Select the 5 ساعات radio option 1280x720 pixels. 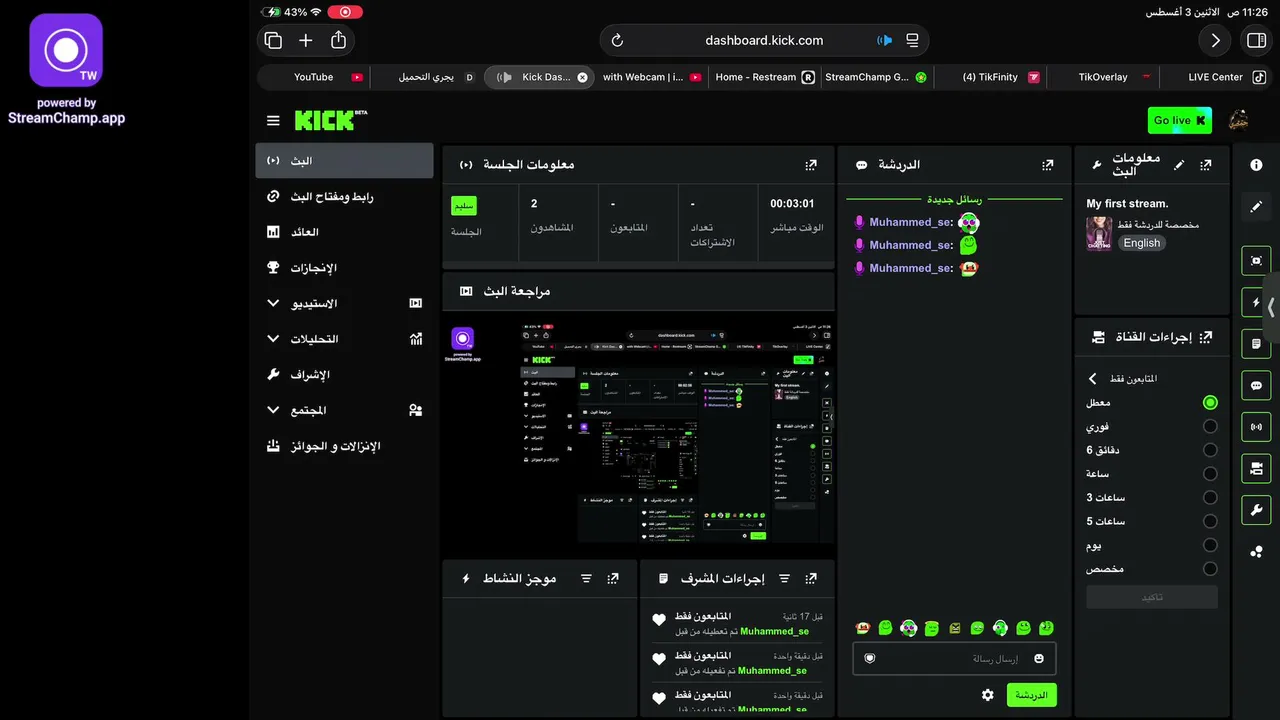pyautogui.click(x=1210, y=521)
